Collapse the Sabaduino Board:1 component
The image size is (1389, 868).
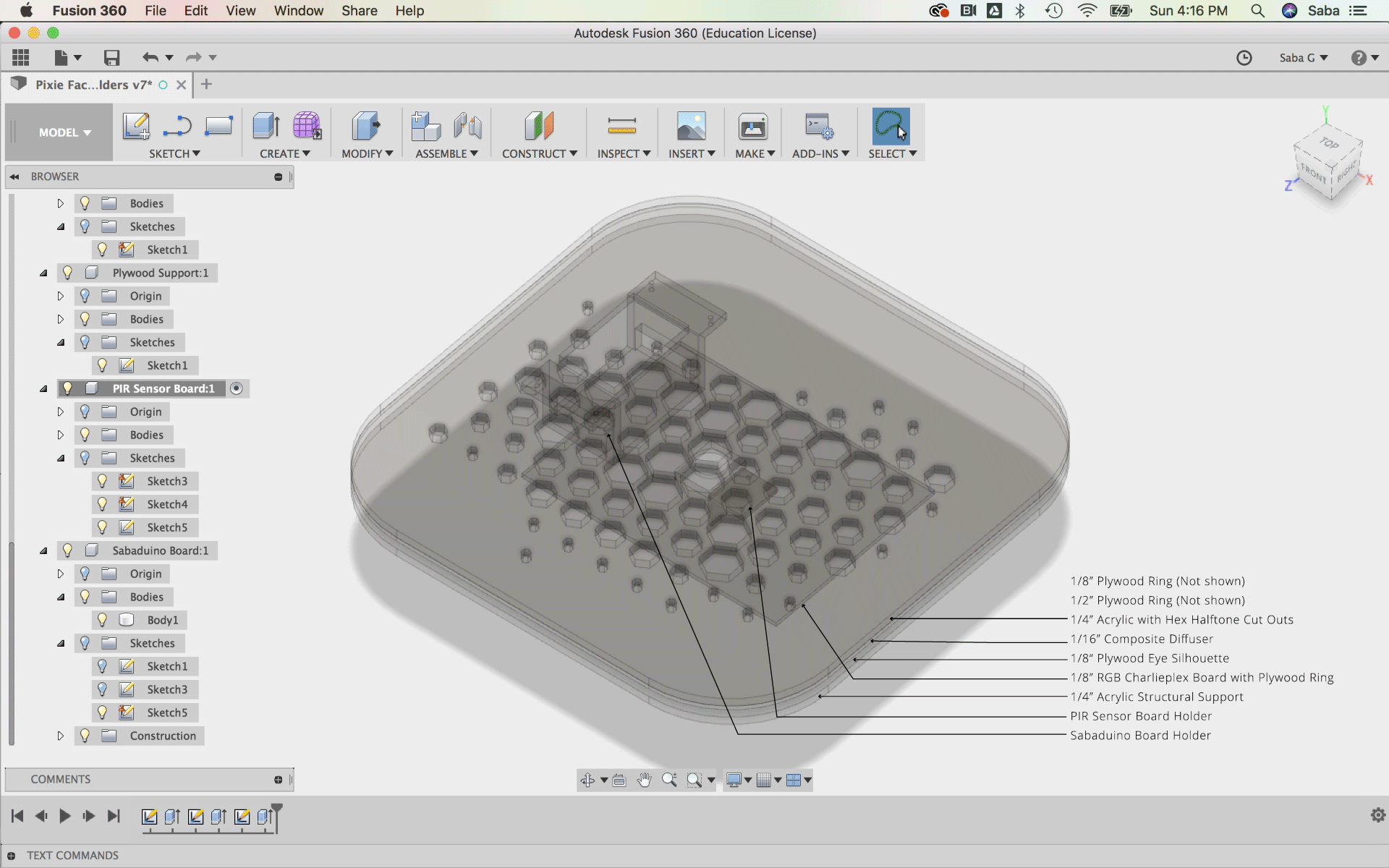[43, 550]
